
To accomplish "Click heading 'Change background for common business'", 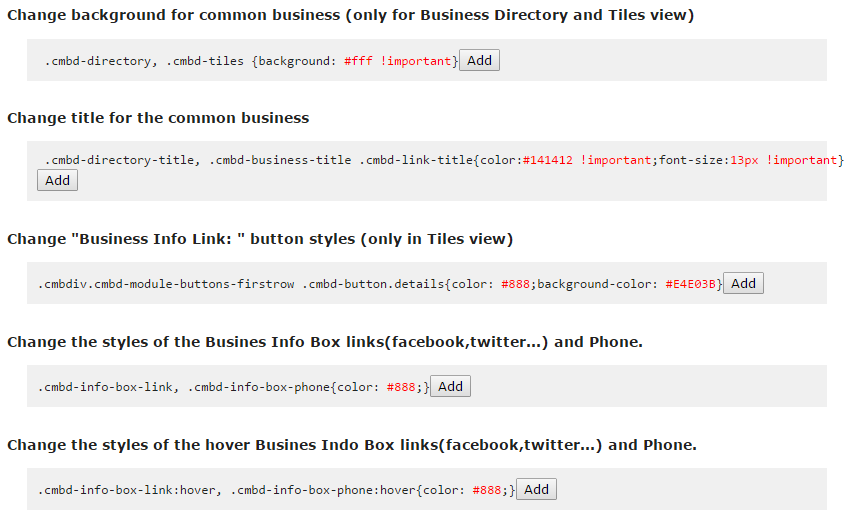I will click(350, 15).
